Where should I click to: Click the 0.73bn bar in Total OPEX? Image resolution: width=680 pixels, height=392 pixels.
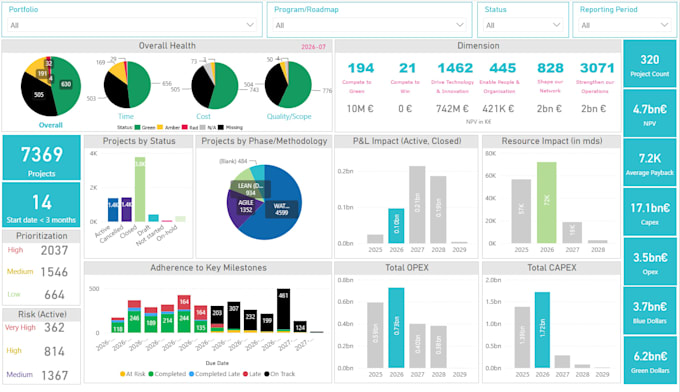[396, 328]
